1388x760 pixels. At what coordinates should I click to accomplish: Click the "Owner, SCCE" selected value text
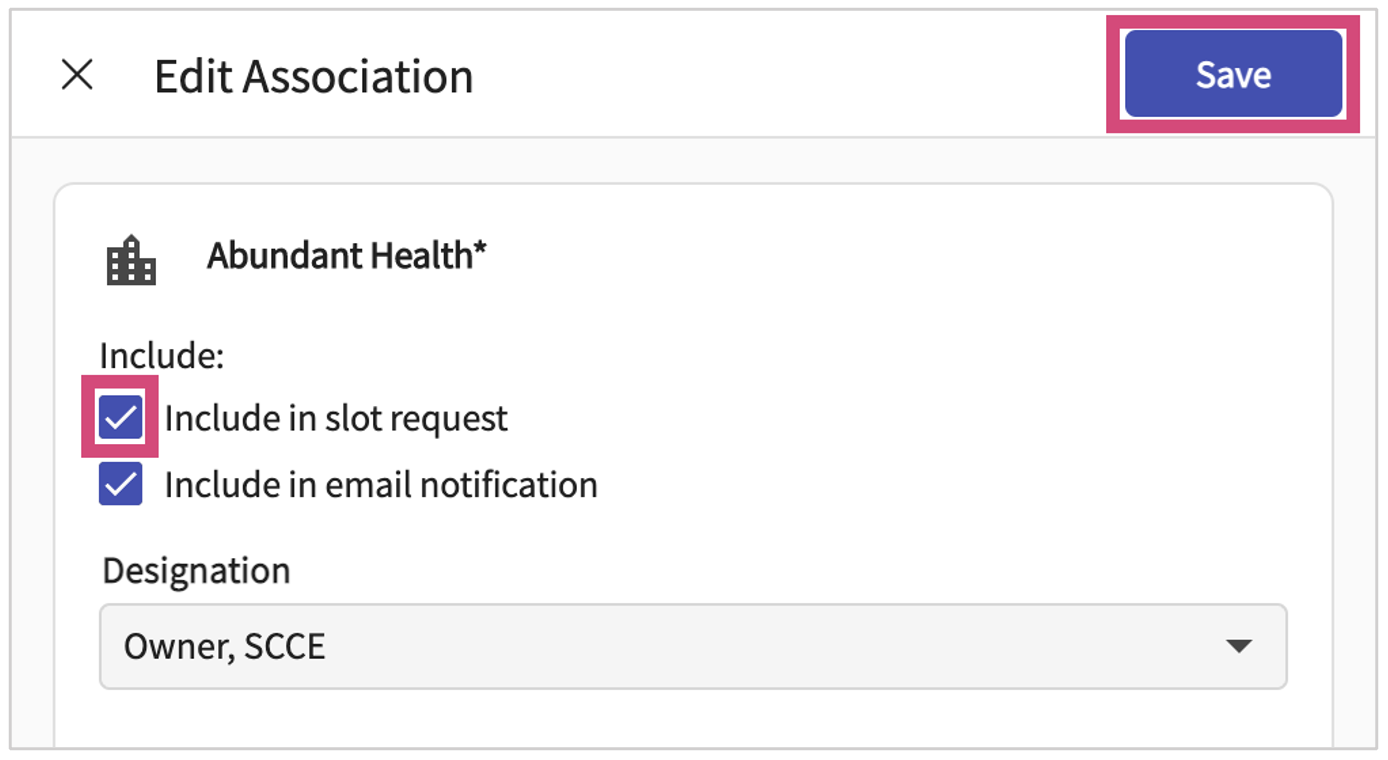224,647
